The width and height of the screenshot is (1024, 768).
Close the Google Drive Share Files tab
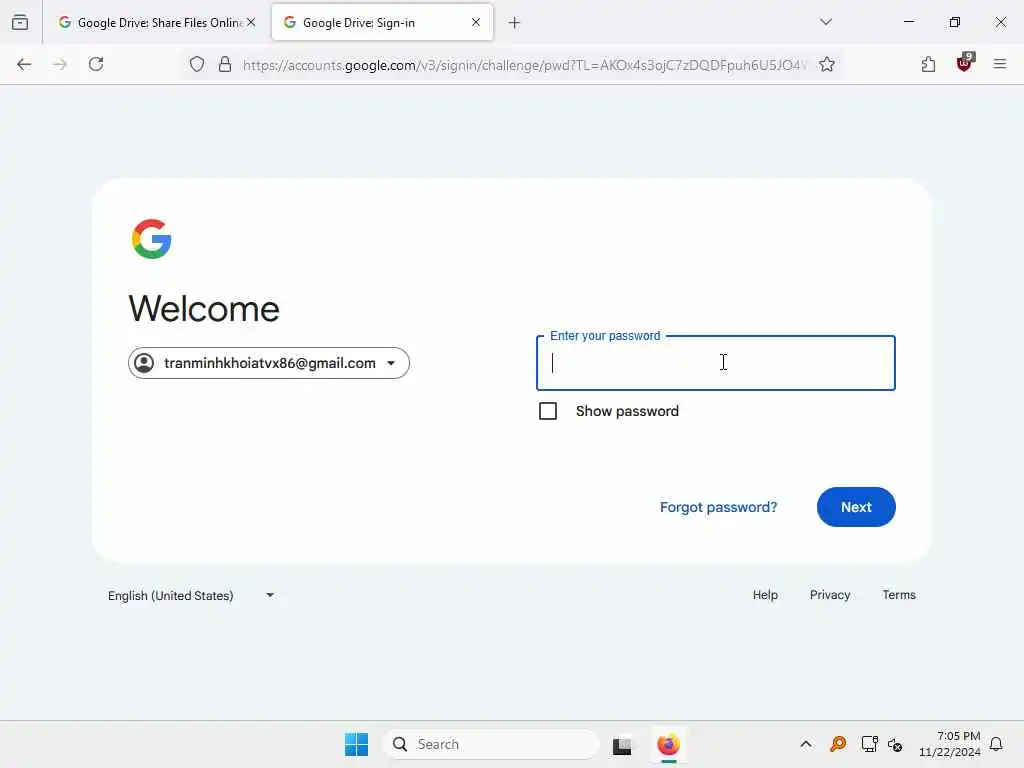[251, 22]
